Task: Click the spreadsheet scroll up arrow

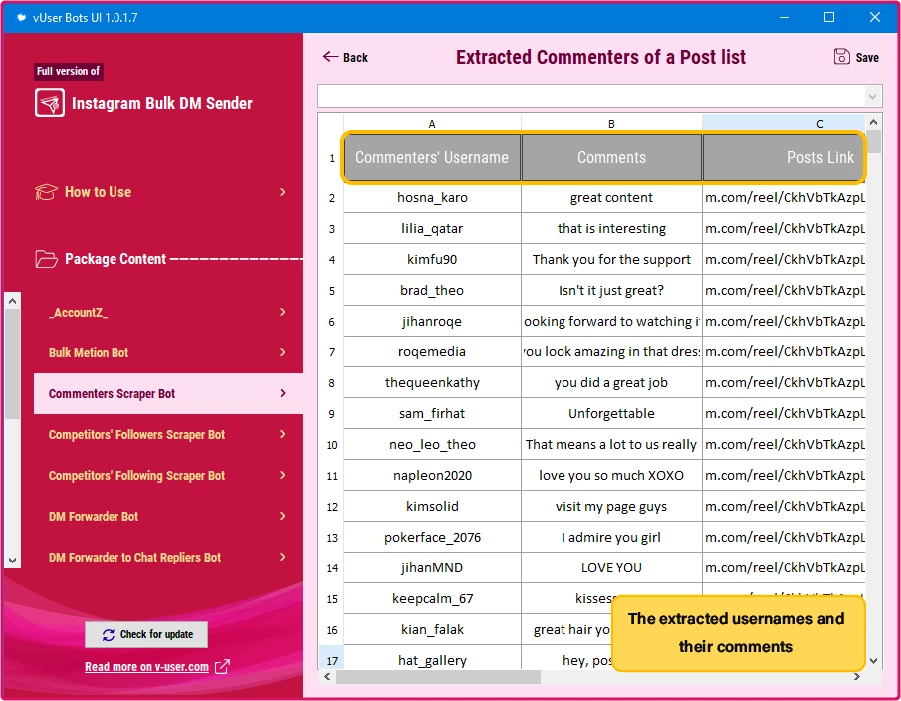Action: [x=873, y=122]
